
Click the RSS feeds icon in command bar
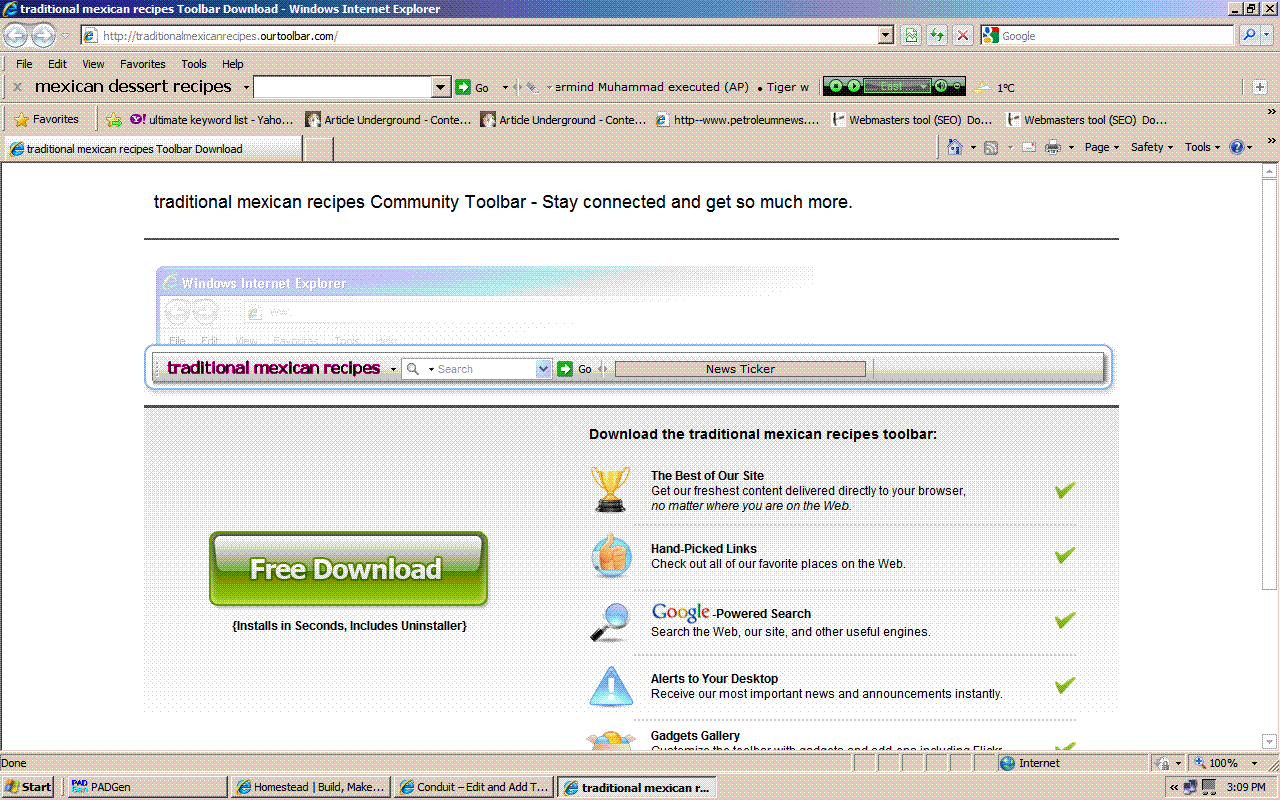(x=991, y=147)
